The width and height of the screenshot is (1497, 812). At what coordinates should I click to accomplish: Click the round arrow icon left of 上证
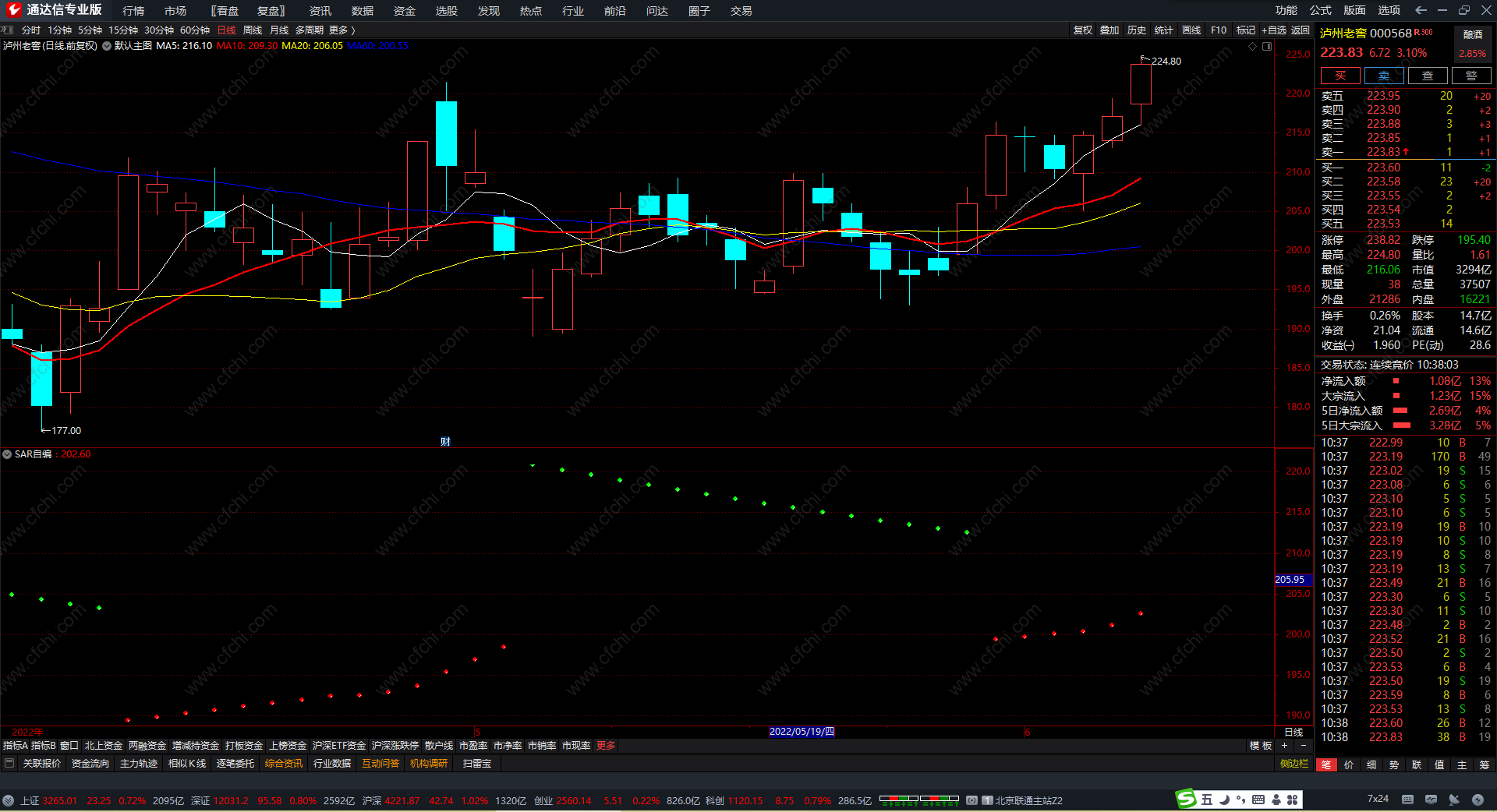point(9,800)
